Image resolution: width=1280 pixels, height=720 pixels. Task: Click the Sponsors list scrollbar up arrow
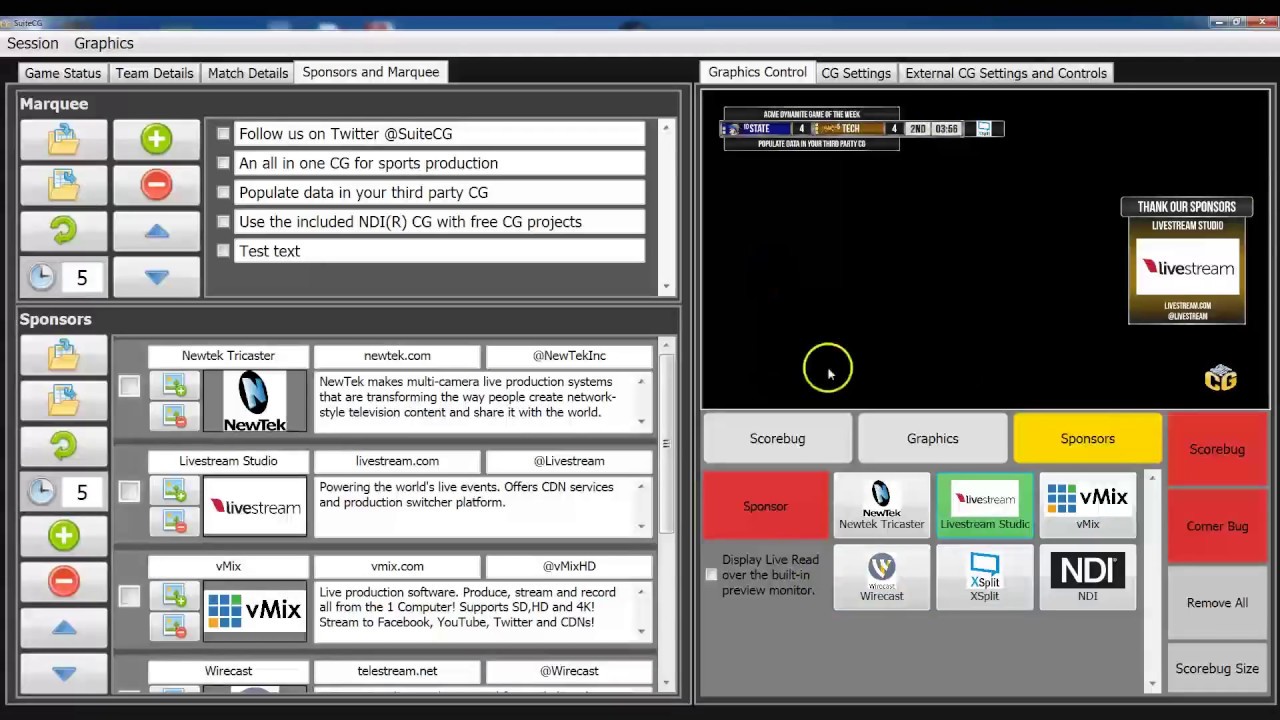(x=666, y=345)
